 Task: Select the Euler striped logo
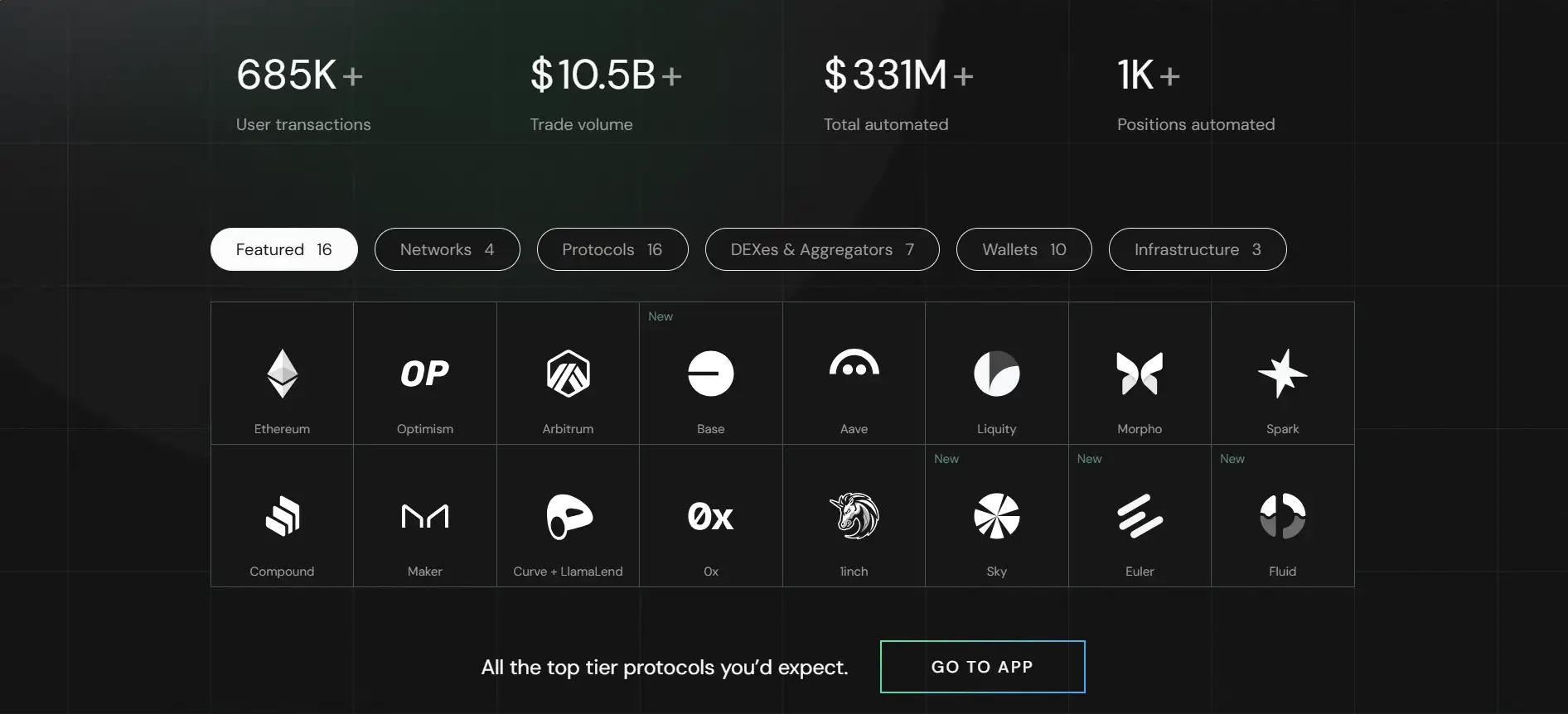point(1140,516)
